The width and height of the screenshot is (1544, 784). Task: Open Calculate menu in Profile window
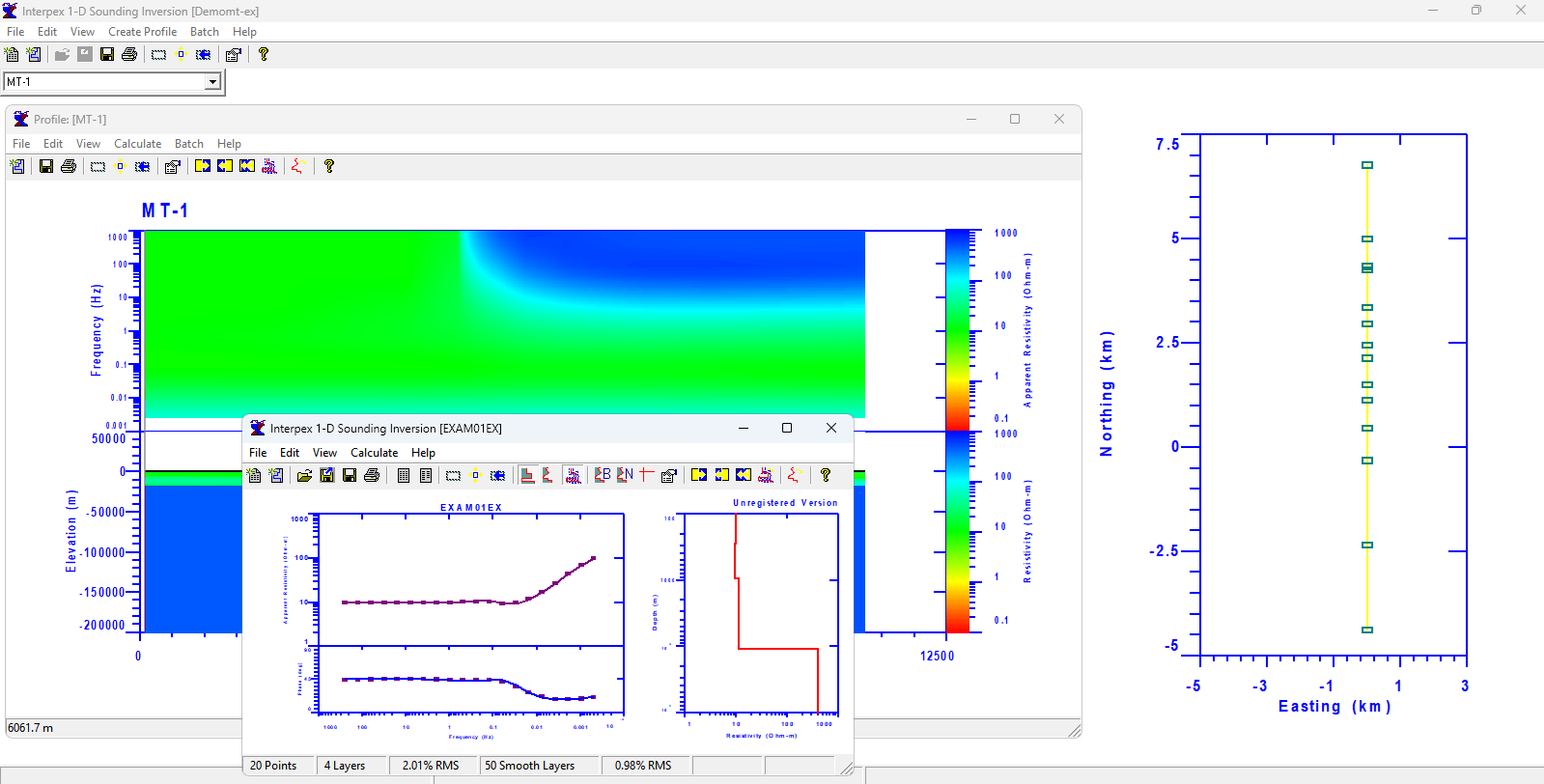tap(138, 144)
